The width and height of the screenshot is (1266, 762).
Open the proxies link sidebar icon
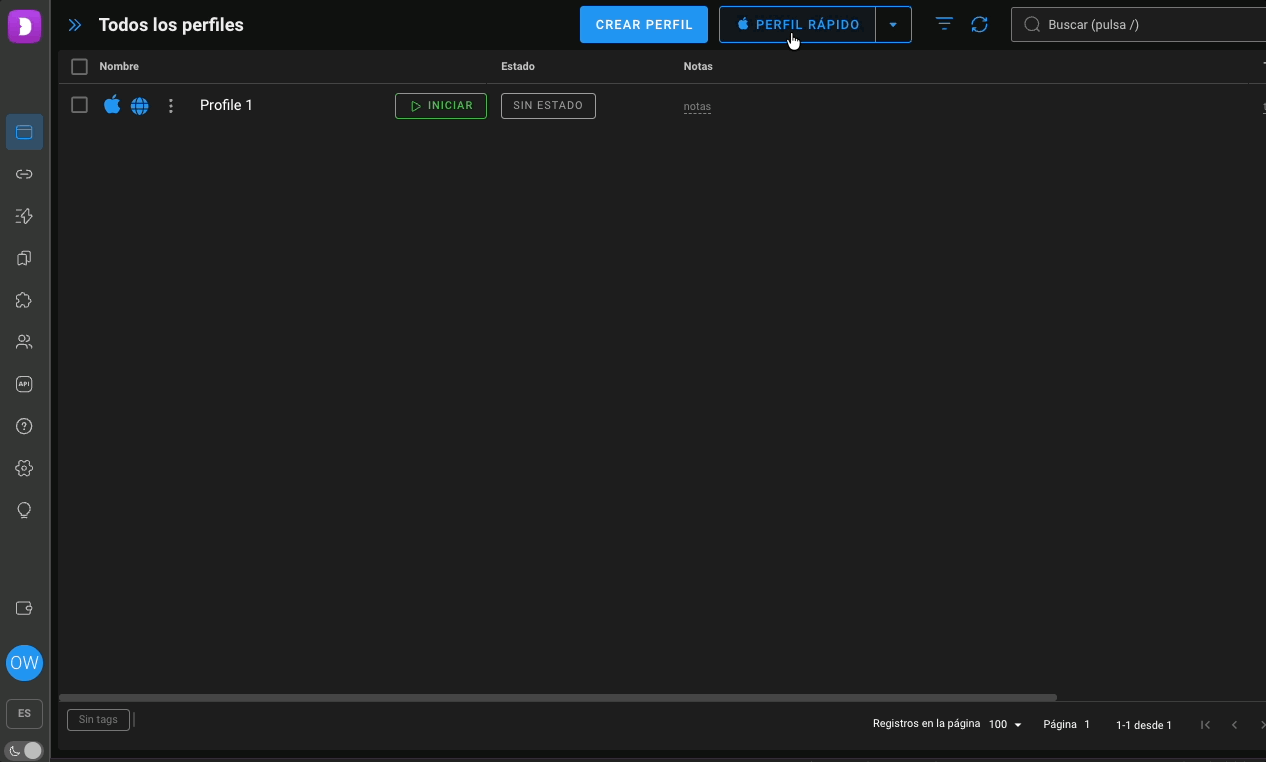24,174
